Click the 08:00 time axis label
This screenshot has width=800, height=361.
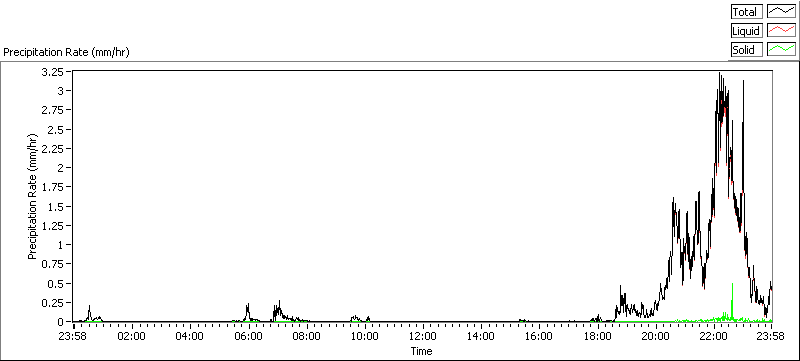tap(306, 336)
